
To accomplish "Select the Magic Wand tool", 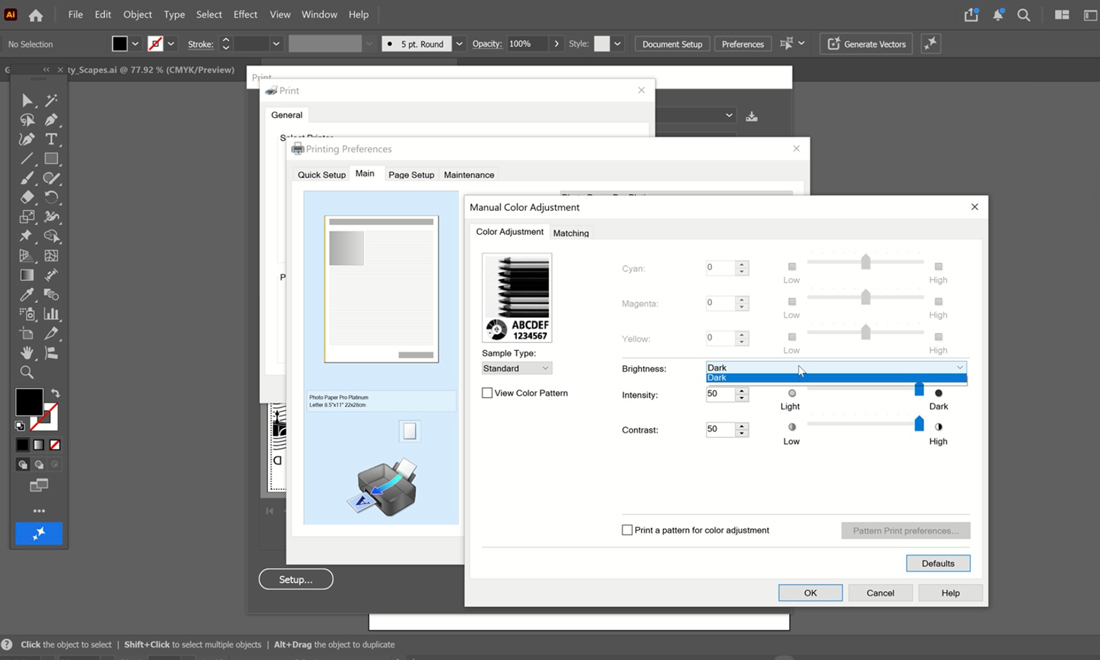I will (51, 100).
